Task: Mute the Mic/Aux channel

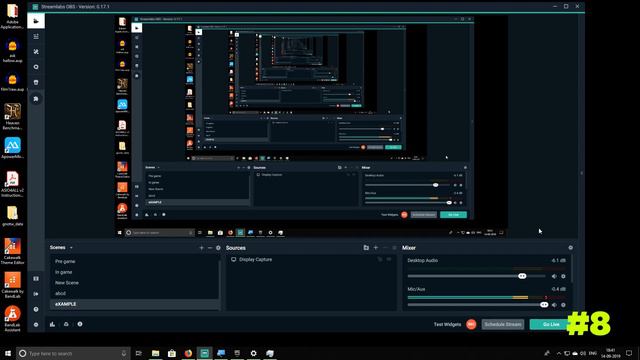Action: tap(554, 305)
